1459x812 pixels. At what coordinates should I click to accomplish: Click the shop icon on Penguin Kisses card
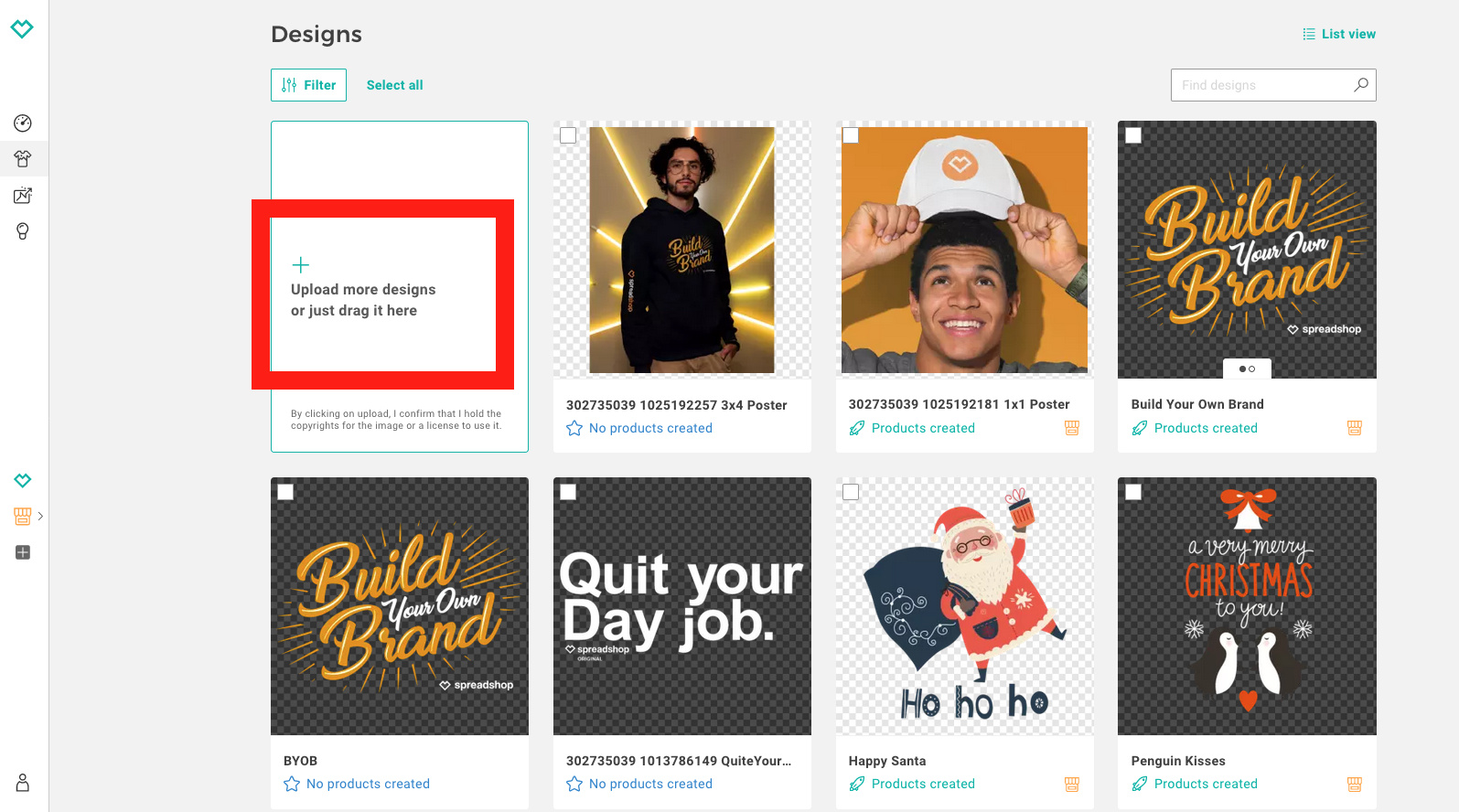[1355, 784]
